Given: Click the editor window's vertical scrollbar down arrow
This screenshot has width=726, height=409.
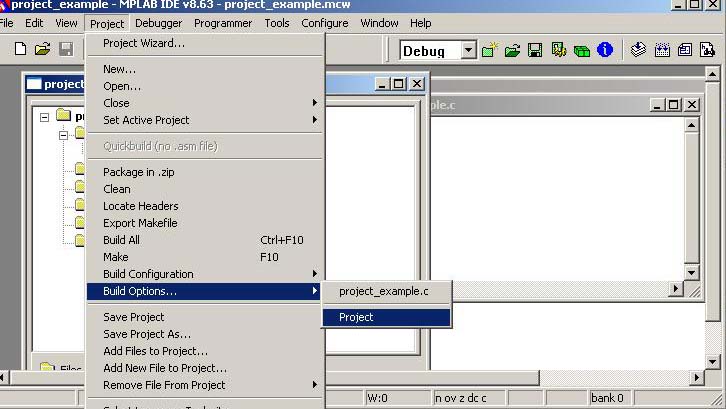Looking at the screenshot, I should coord(691,272).
